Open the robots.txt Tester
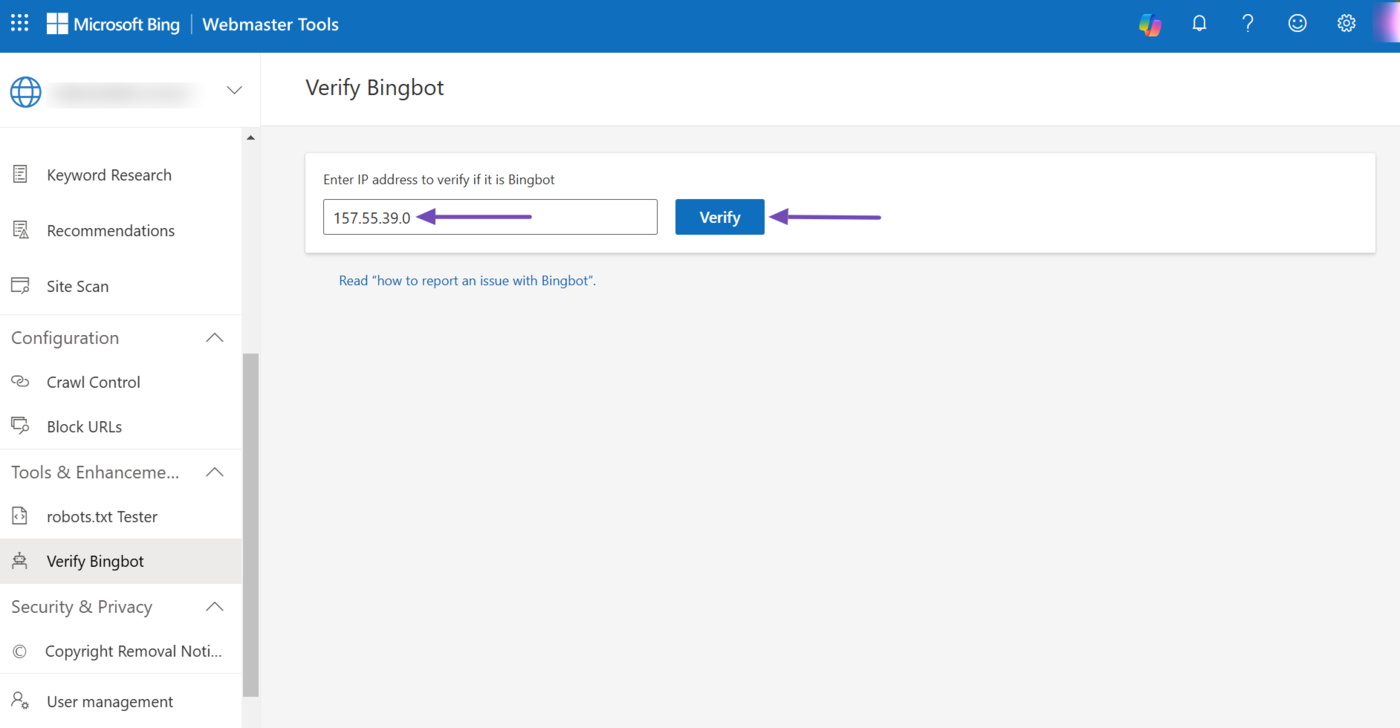The height and width of the screenshot is (728, 1400). [102, 517]
